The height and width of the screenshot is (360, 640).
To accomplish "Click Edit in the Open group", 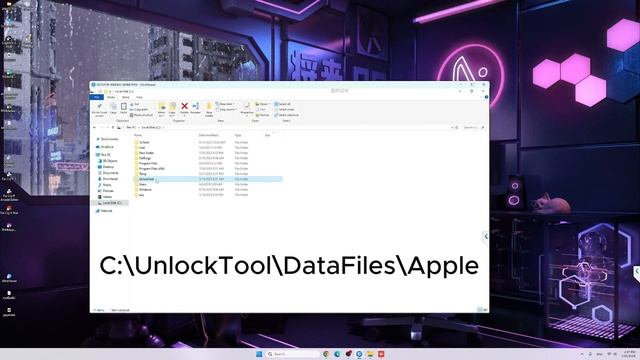I will [260, 109].
